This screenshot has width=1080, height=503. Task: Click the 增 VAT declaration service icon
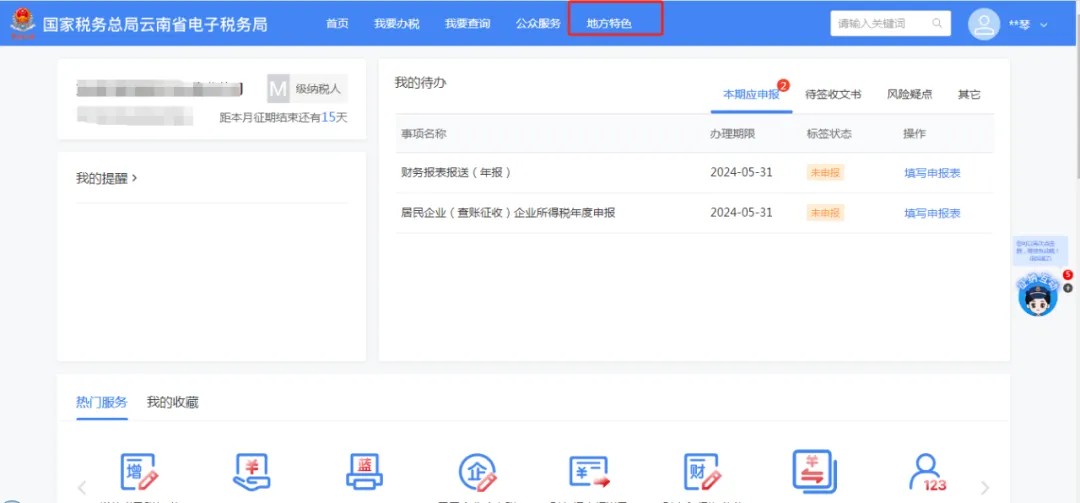click(x=138, y=471)
